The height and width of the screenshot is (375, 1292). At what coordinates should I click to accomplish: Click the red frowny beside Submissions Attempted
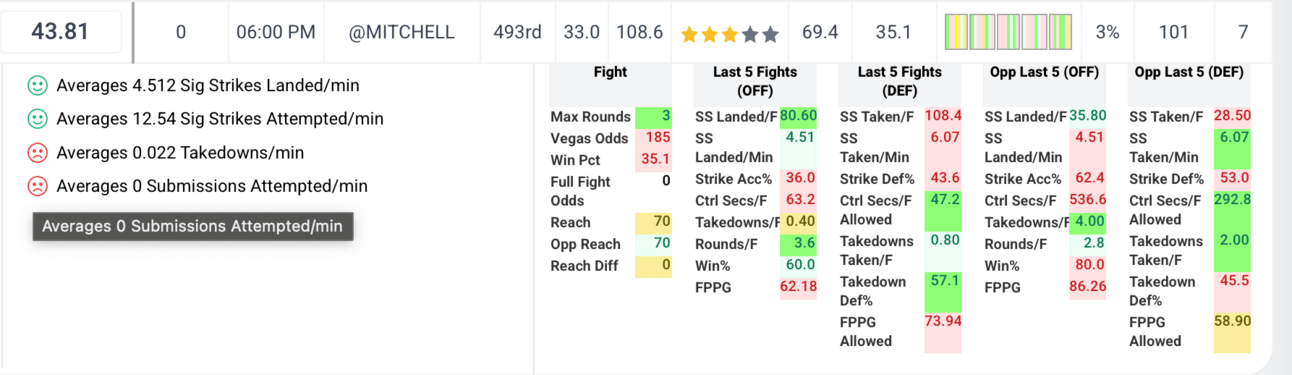click(37, 186)
